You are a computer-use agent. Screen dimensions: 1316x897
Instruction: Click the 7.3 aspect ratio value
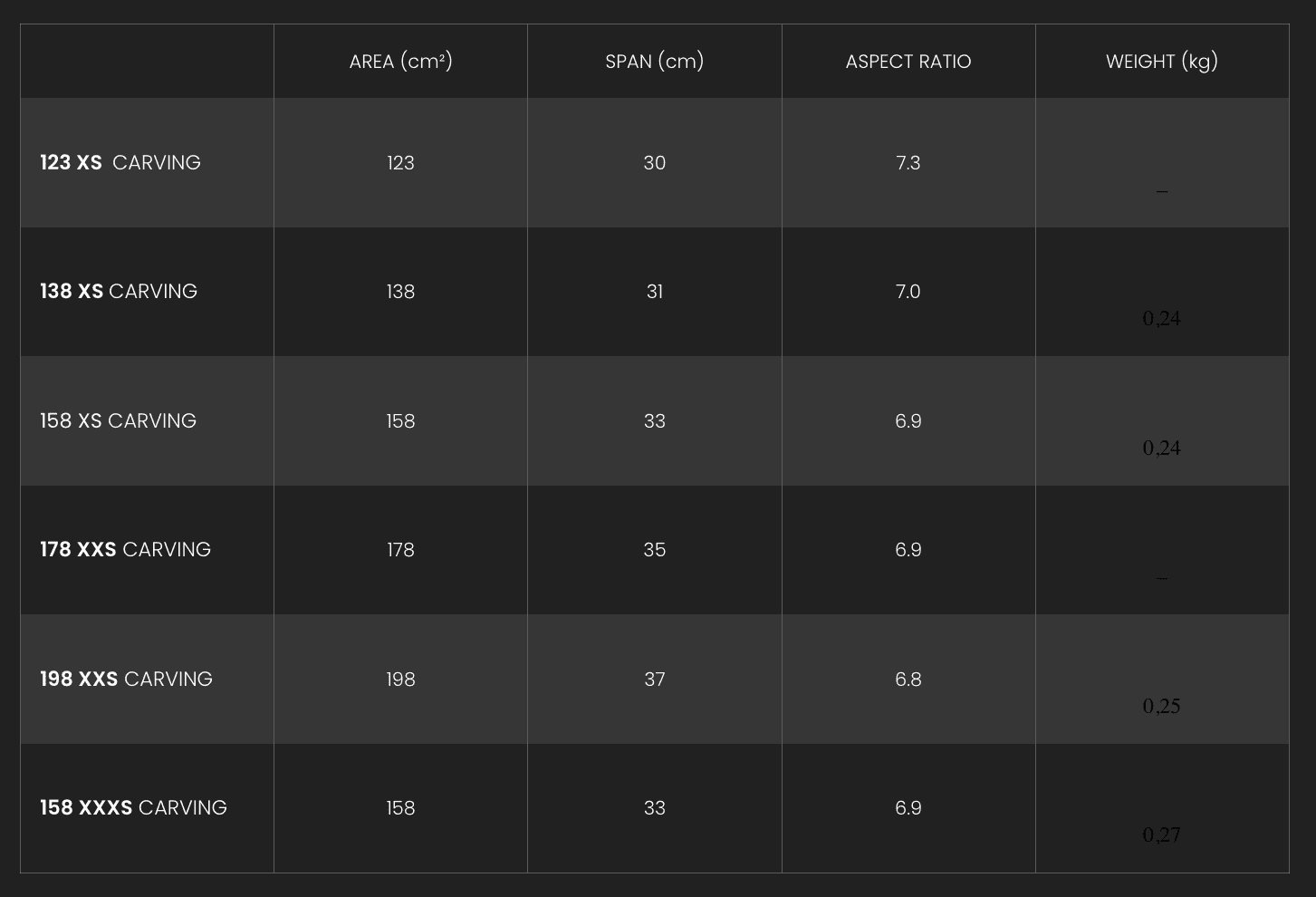click(908, 163)
